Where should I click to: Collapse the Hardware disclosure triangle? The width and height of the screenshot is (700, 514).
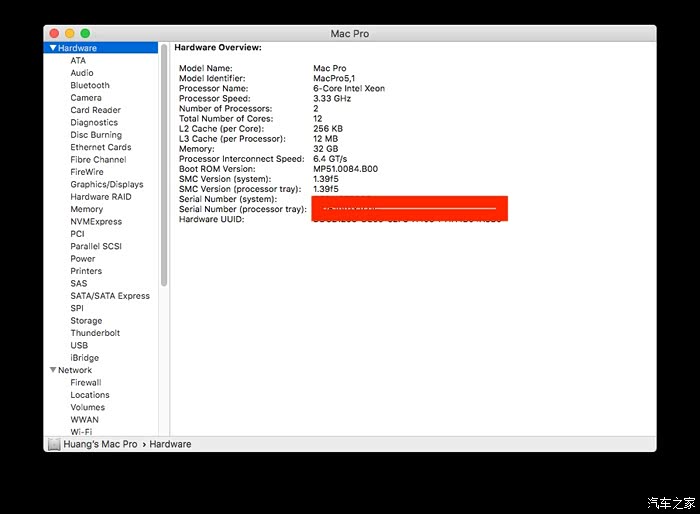coord(53,48)
